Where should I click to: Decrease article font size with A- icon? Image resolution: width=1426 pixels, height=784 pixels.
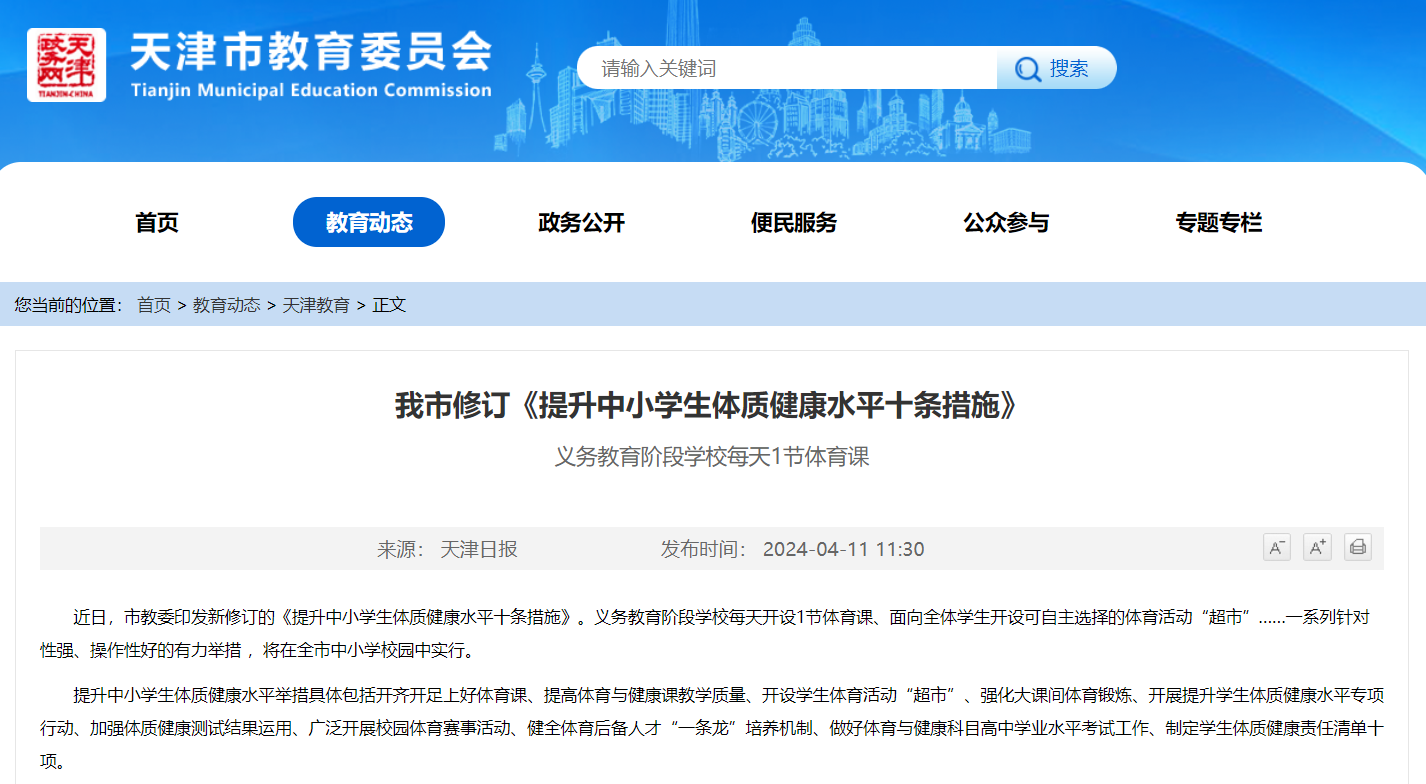tap(1277, 547)
